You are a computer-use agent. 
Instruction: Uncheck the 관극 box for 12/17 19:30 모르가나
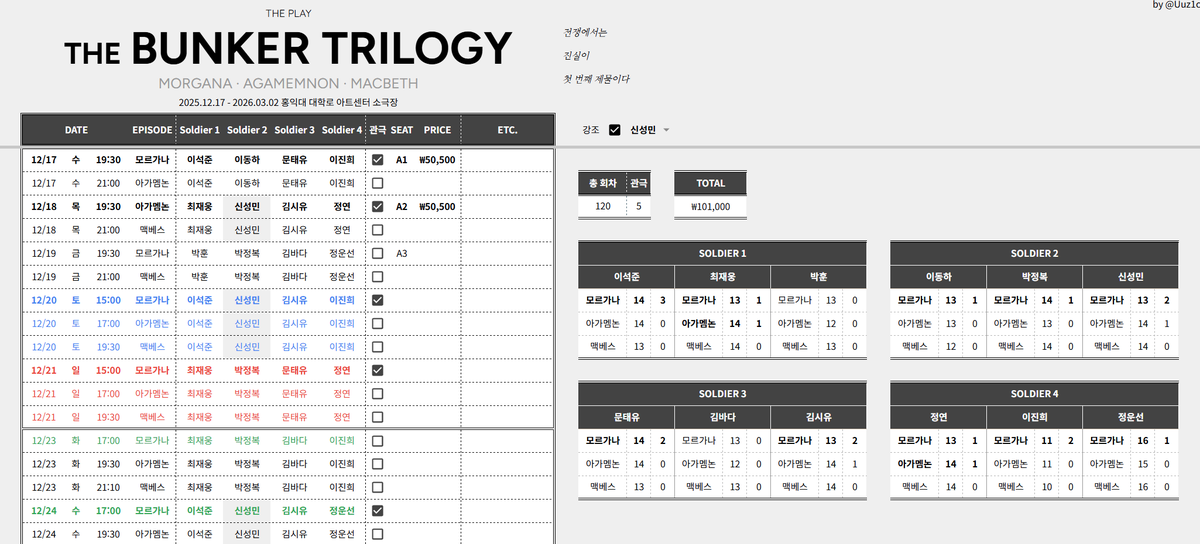378,160
